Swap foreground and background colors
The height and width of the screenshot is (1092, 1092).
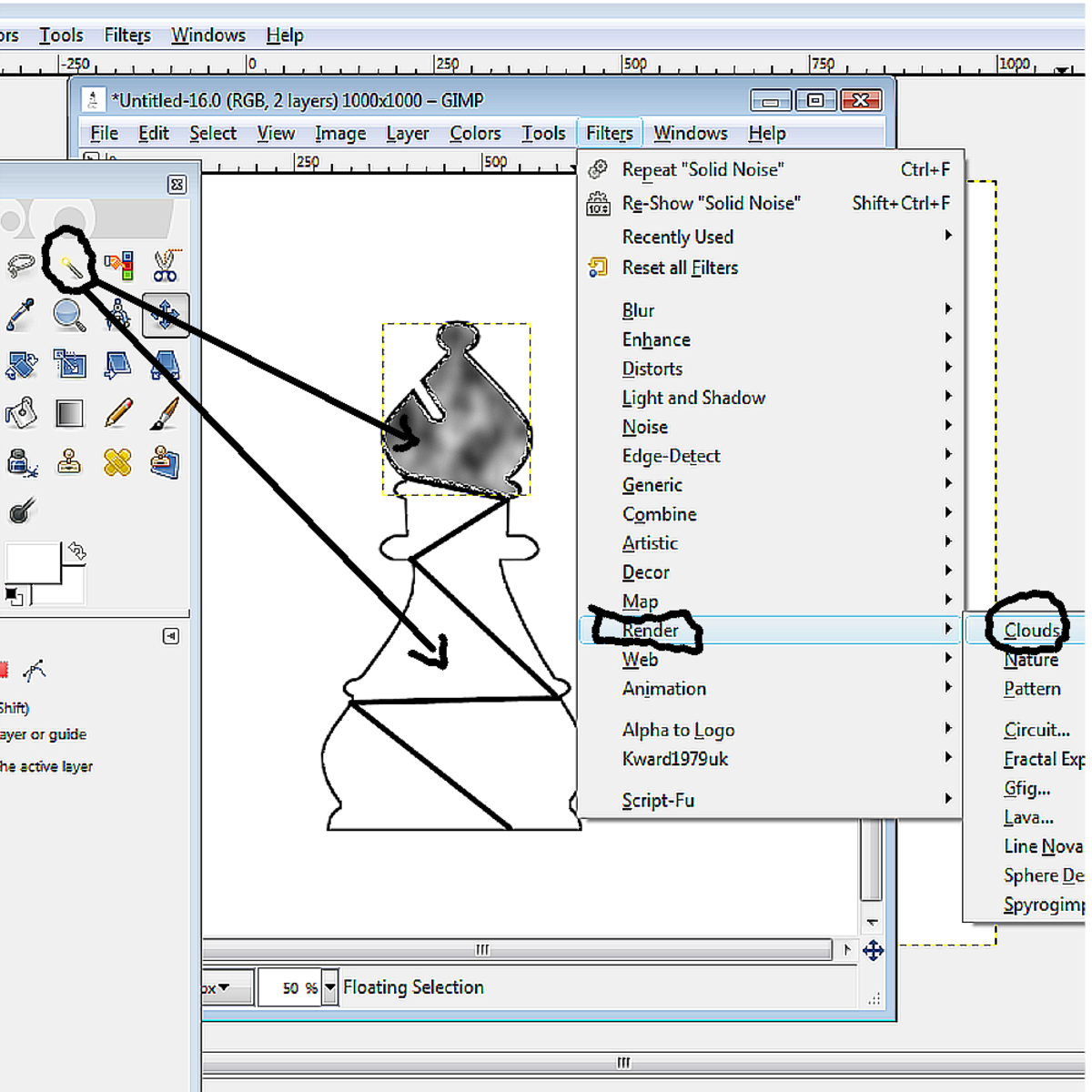[x=77, y=551]
